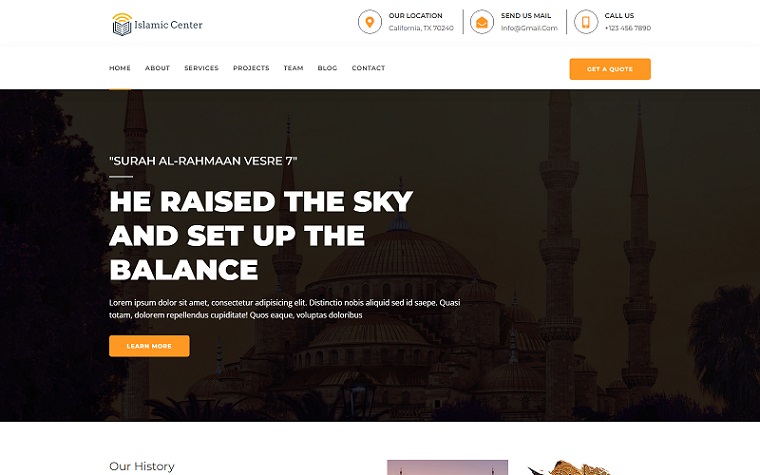The height and width of the screenshot is (475, 760).
Task: Click the info@gmail.com email address
Action: click(529, 28)
